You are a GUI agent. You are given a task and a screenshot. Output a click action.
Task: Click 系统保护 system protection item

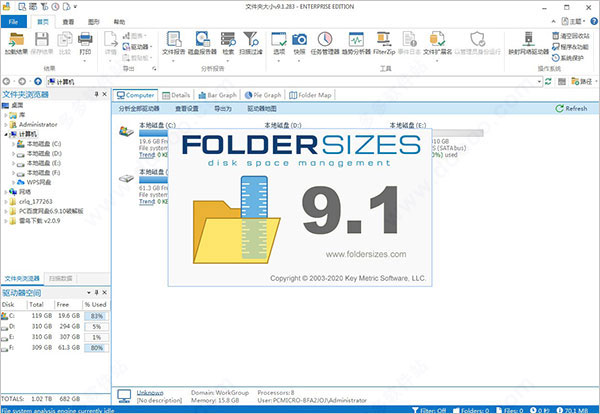[x=568, y=58]
